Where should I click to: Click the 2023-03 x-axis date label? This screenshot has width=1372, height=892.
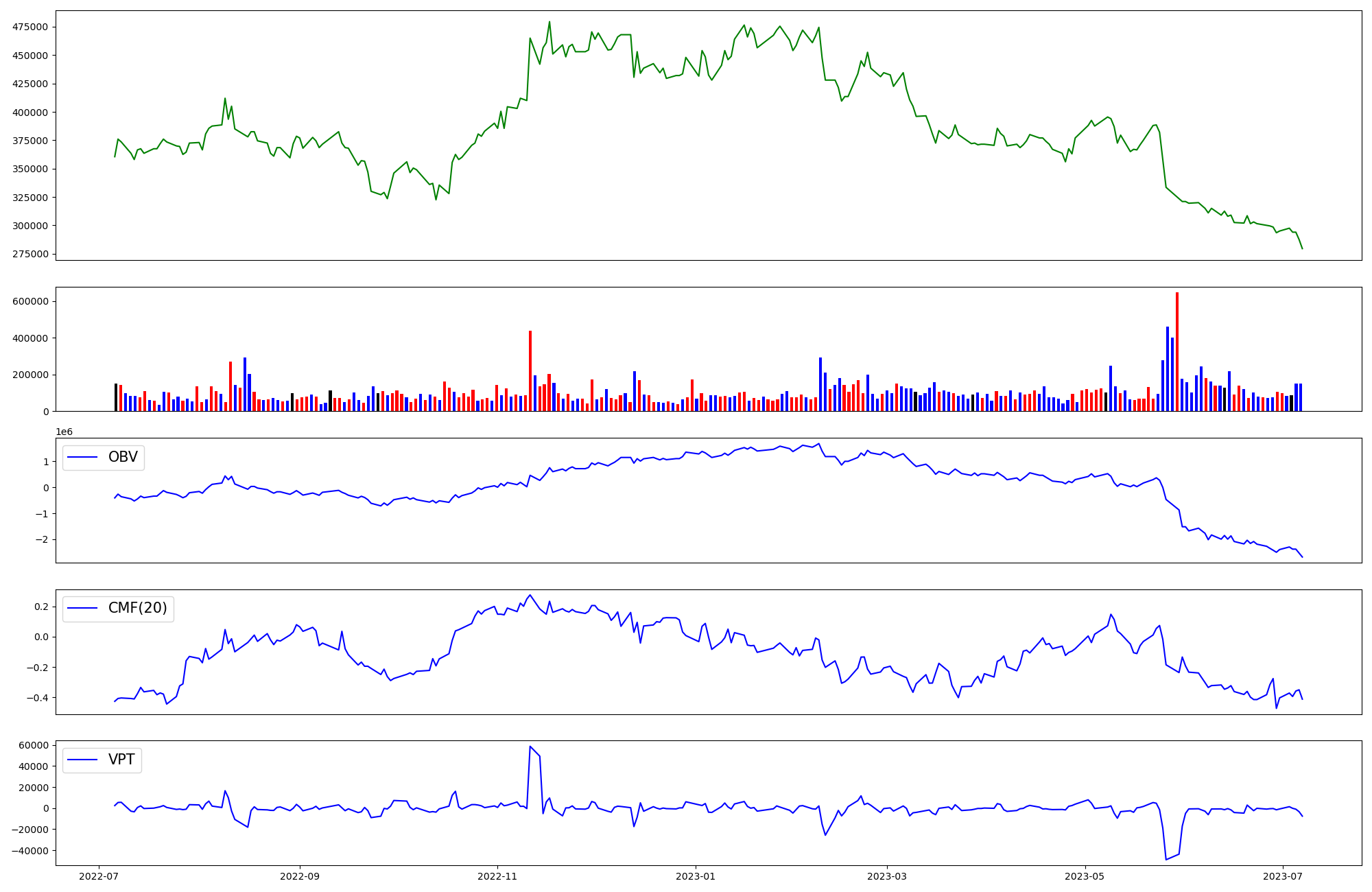click(887, 876)
